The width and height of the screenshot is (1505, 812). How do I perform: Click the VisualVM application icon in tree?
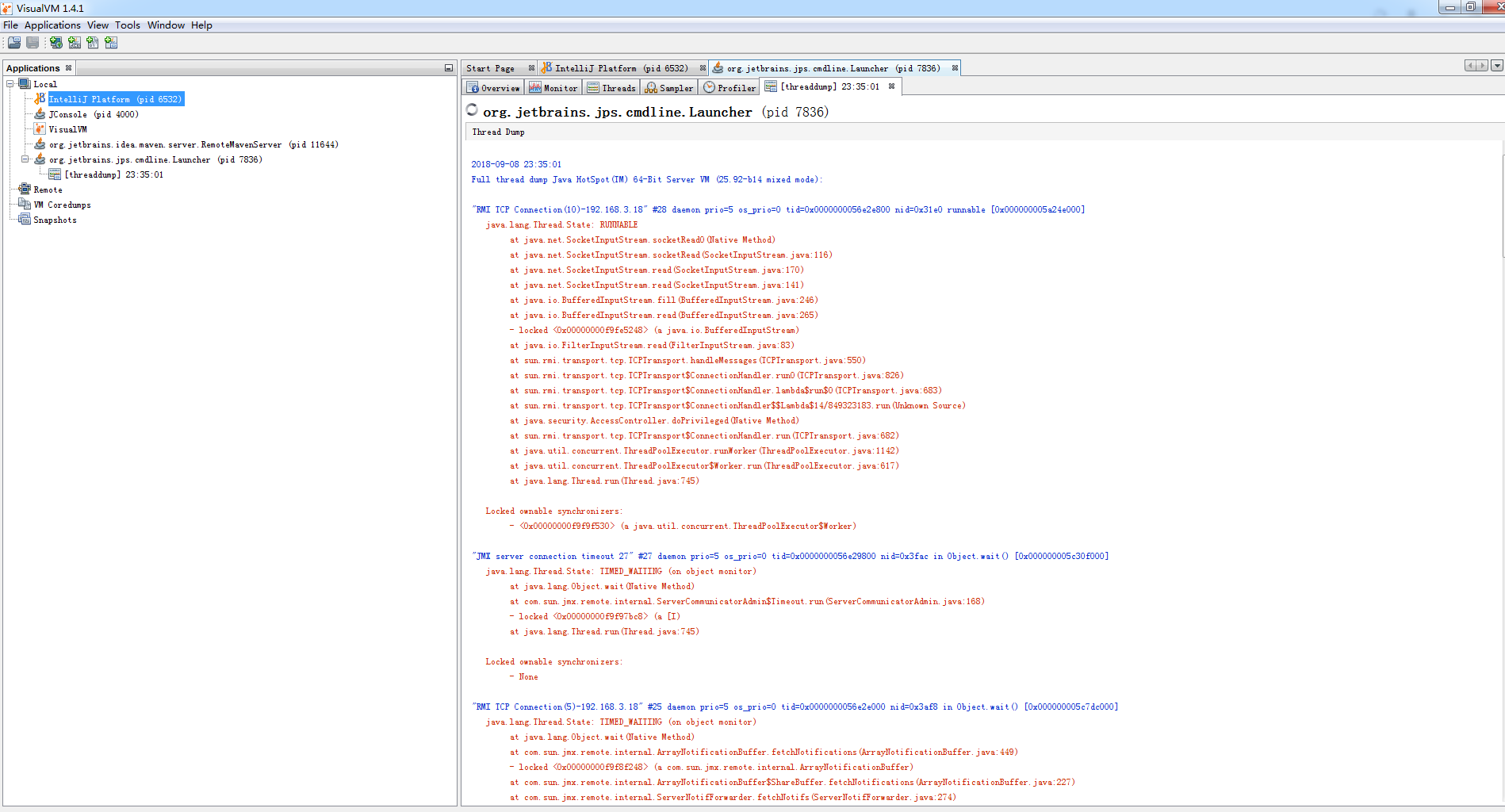click(x=40, y=129)
